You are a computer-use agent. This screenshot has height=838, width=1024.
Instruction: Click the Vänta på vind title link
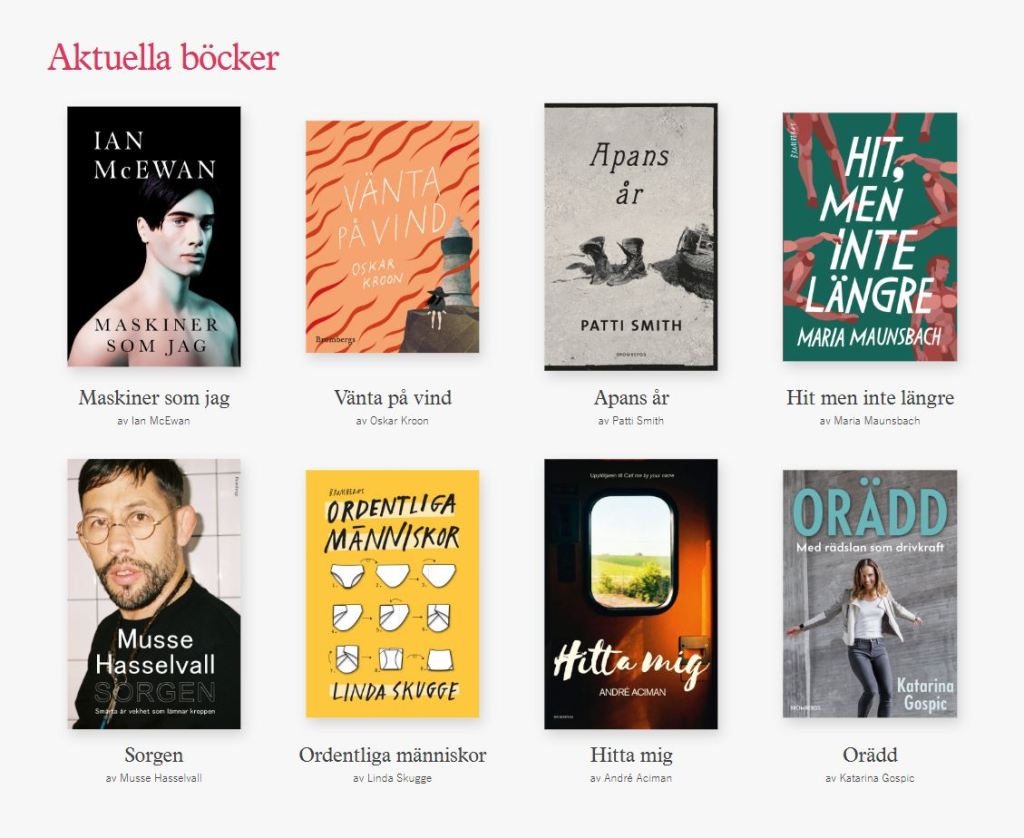pos(392,398)
